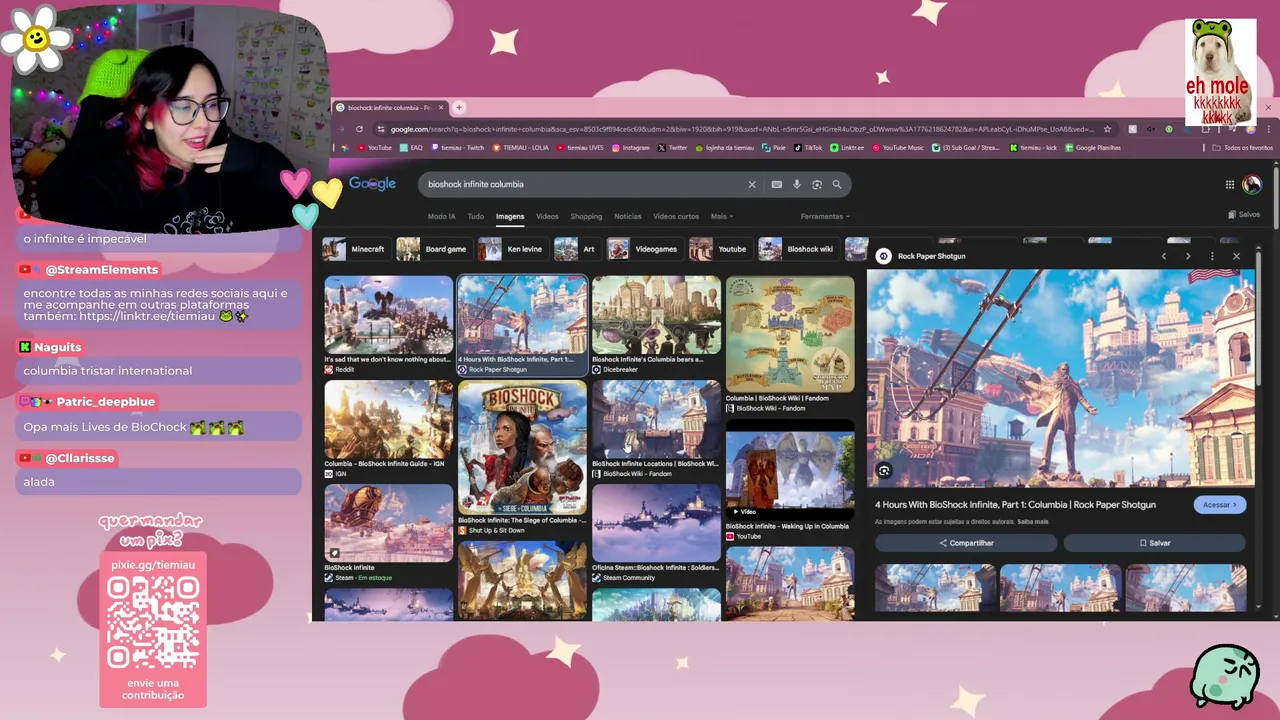
Task: Search by image with Google Lens icon
Action: pyautogui.click(x=817, y=184)
